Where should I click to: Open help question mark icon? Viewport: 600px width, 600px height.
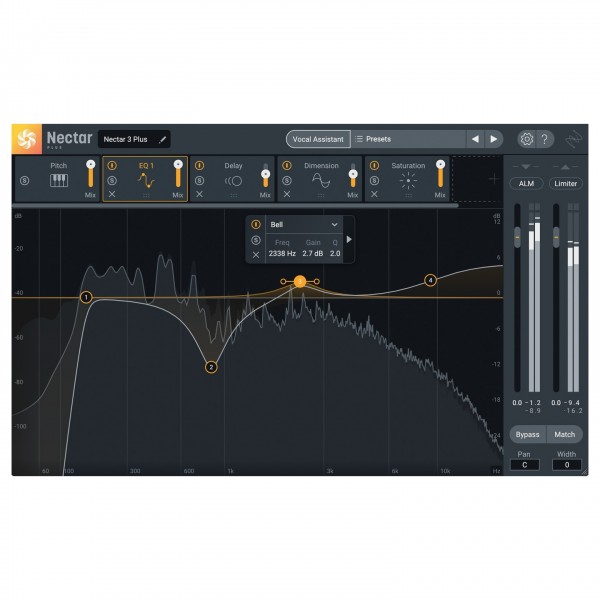point(545,139)
